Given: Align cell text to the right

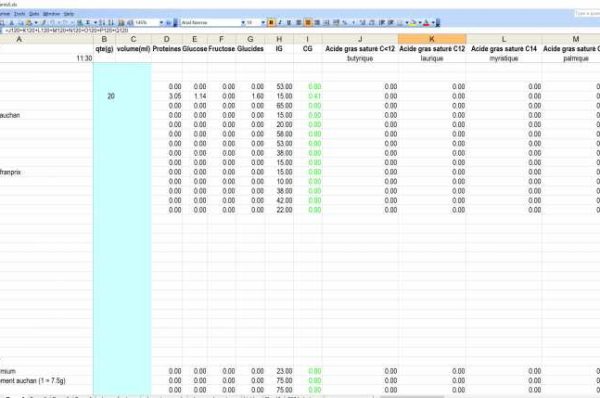Looking at the screenshot, I should 317,23.
